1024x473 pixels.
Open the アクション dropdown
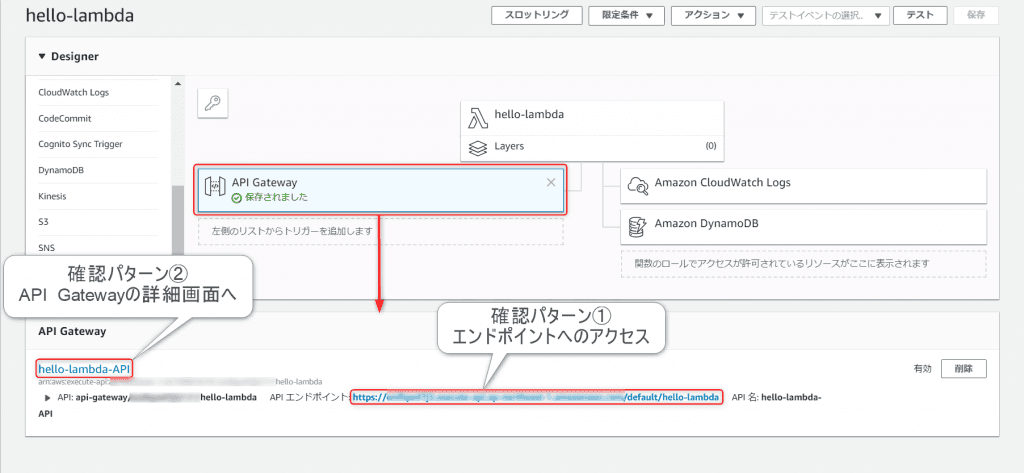713,15
